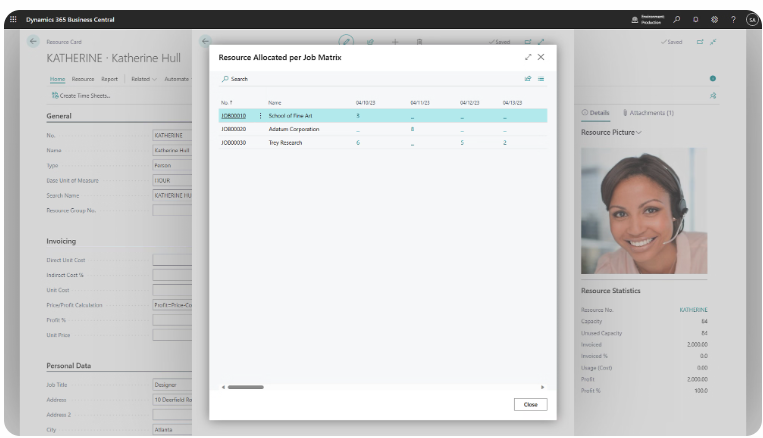763x438 pixels.
Task: Click the plus new-record icon
Action: pos(395,42)
